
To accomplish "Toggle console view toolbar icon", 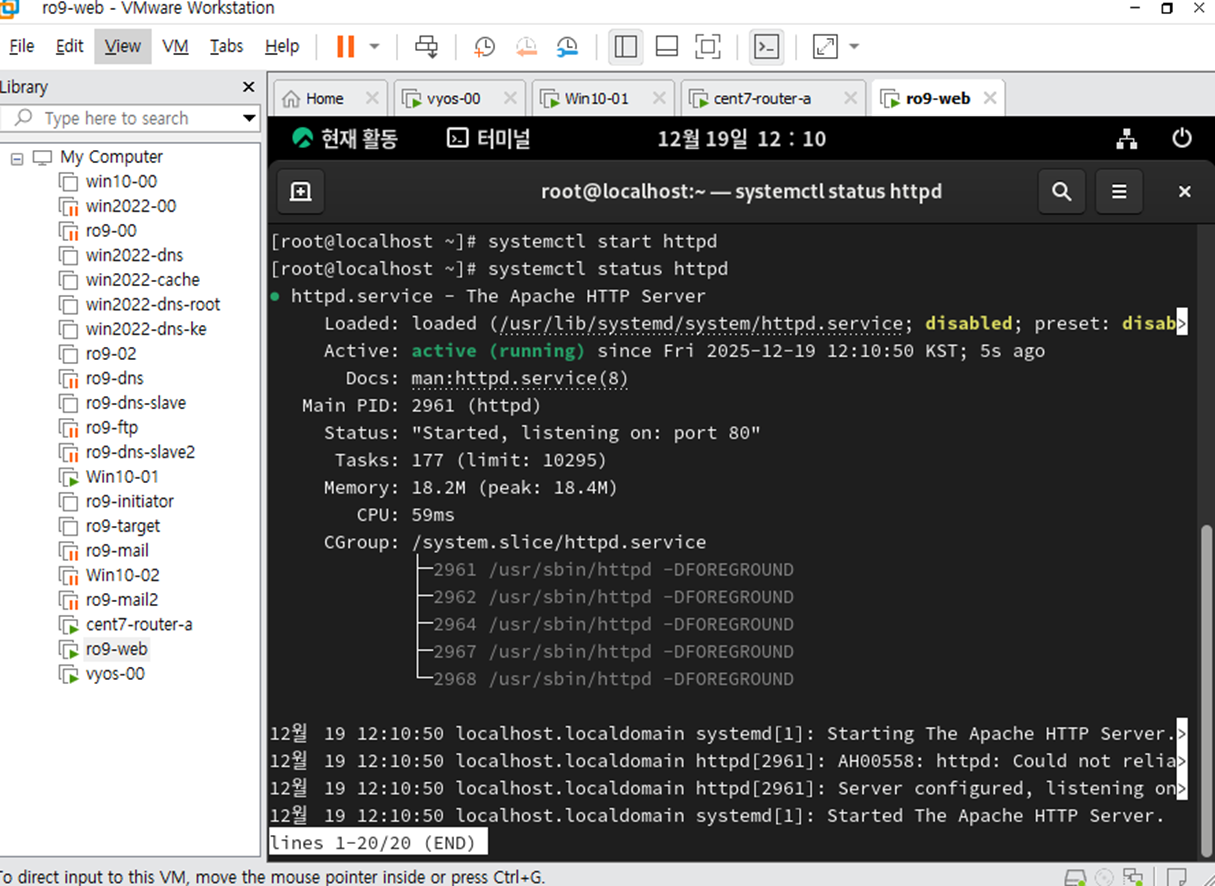I will pos(767,46).
